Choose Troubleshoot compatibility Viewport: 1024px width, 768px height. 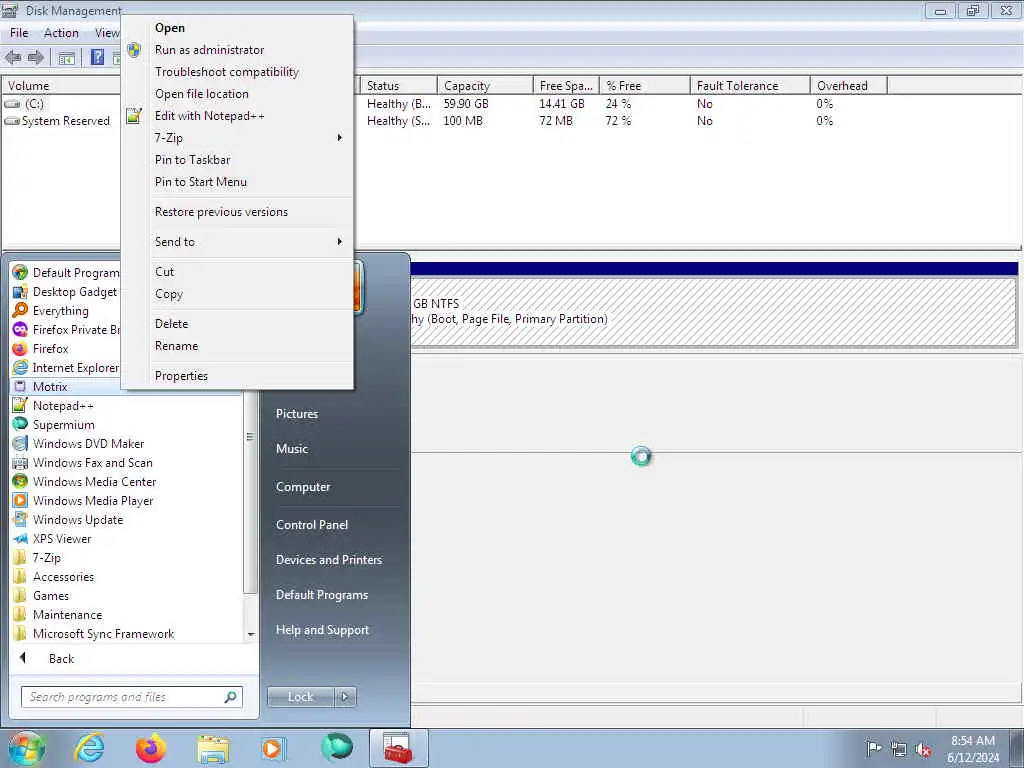click(x=238, y=72)
